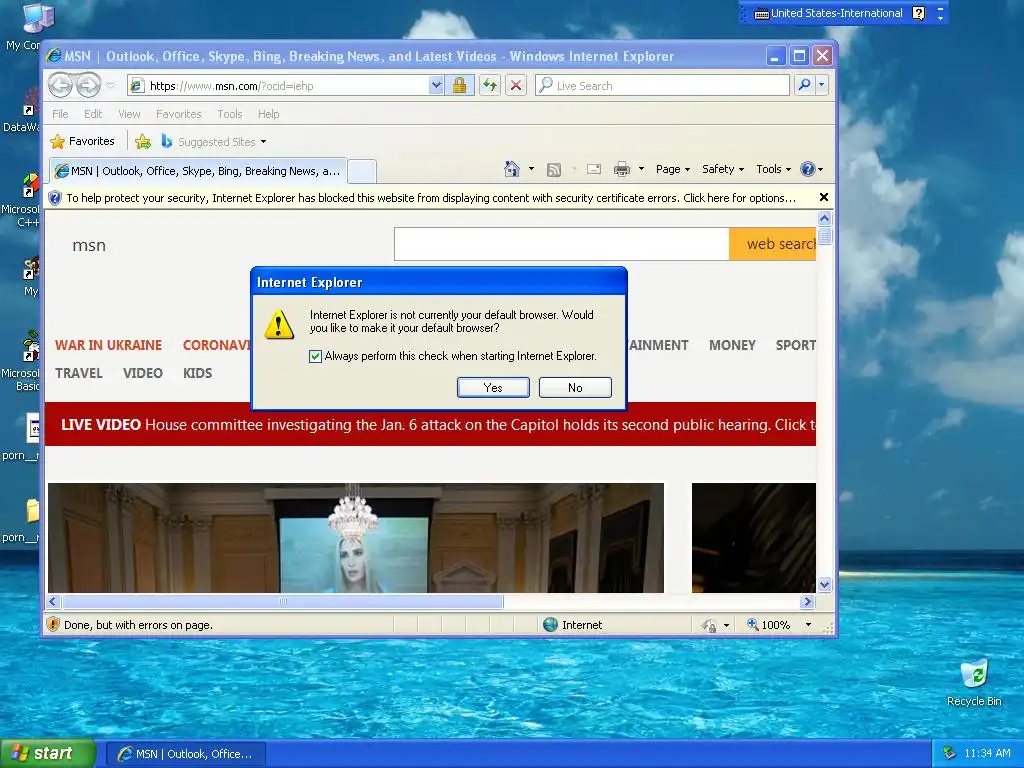
Task: Click the Internet zone globe icon
Action: tap(551, 625)
